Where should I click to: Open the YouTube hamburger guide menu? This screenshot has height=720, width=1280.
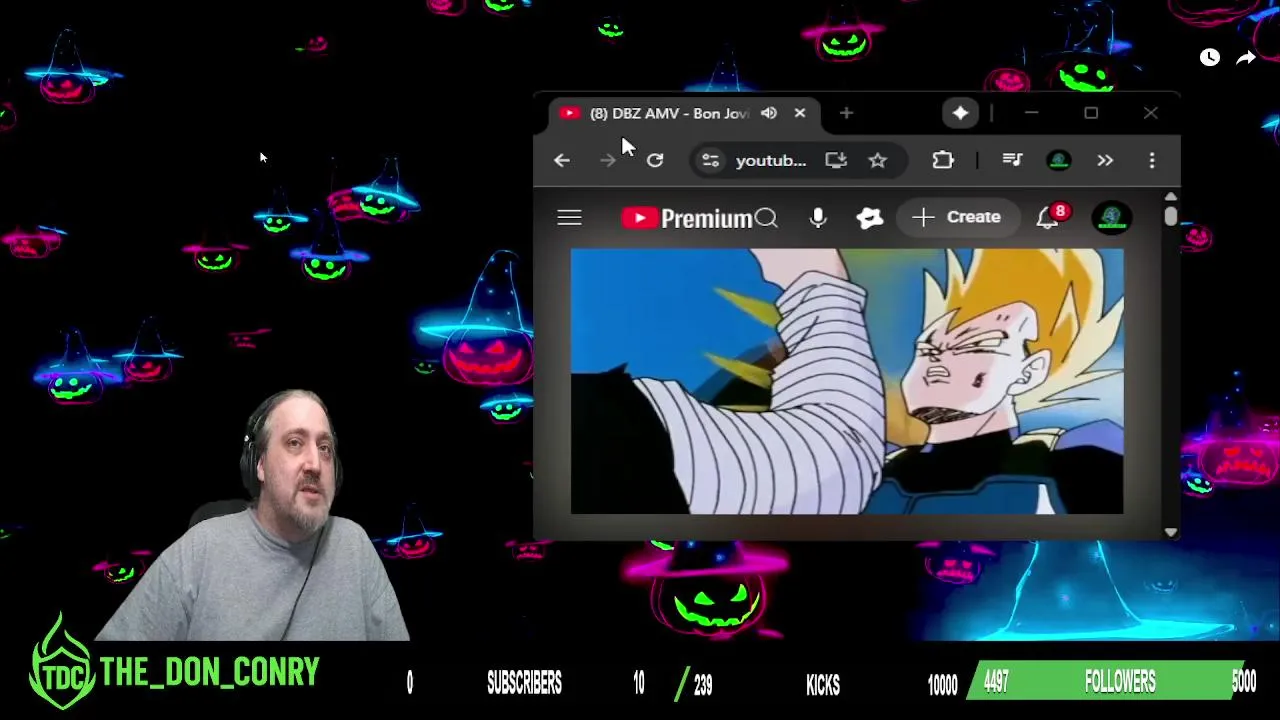569,217
